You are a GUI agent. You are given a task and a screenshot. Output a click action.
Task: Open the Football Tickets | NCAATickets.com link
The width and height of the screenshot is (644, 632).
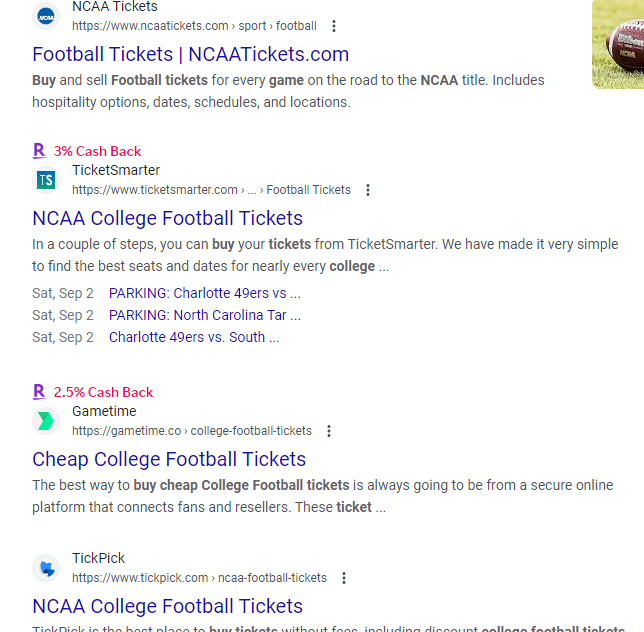click(x=190, y=54)
